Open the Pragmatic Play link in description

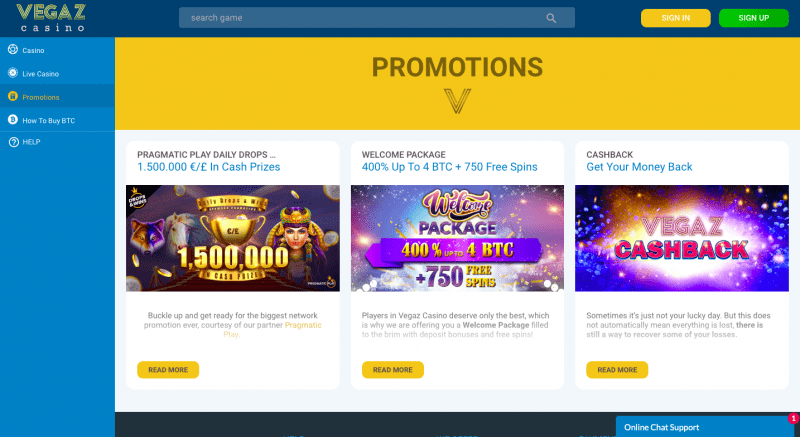point(272,329)
